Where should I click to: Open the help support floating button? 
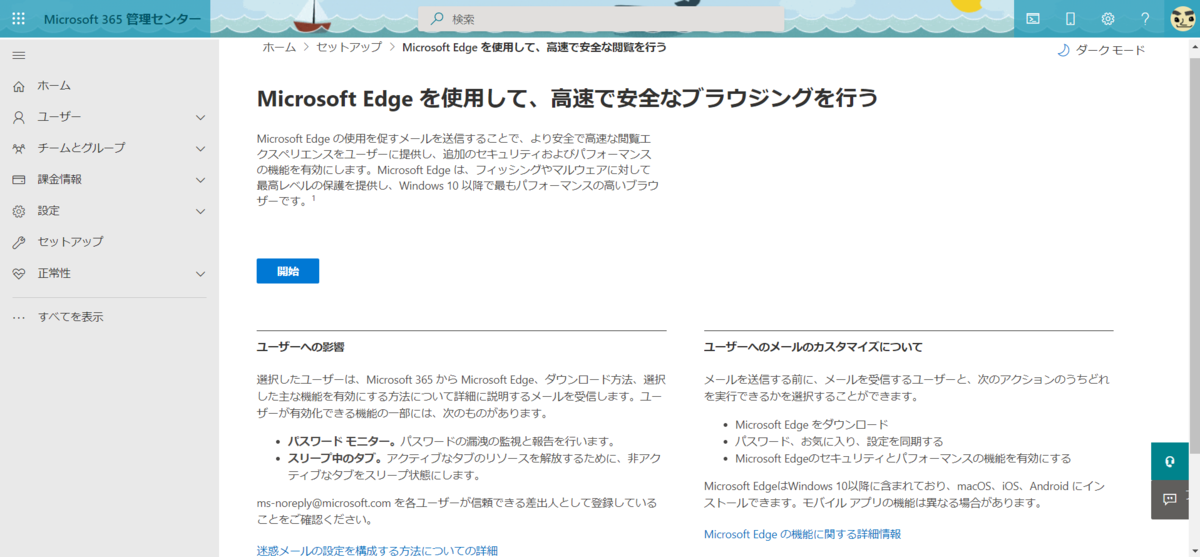pyautogui.click(x=1169, y=461)
